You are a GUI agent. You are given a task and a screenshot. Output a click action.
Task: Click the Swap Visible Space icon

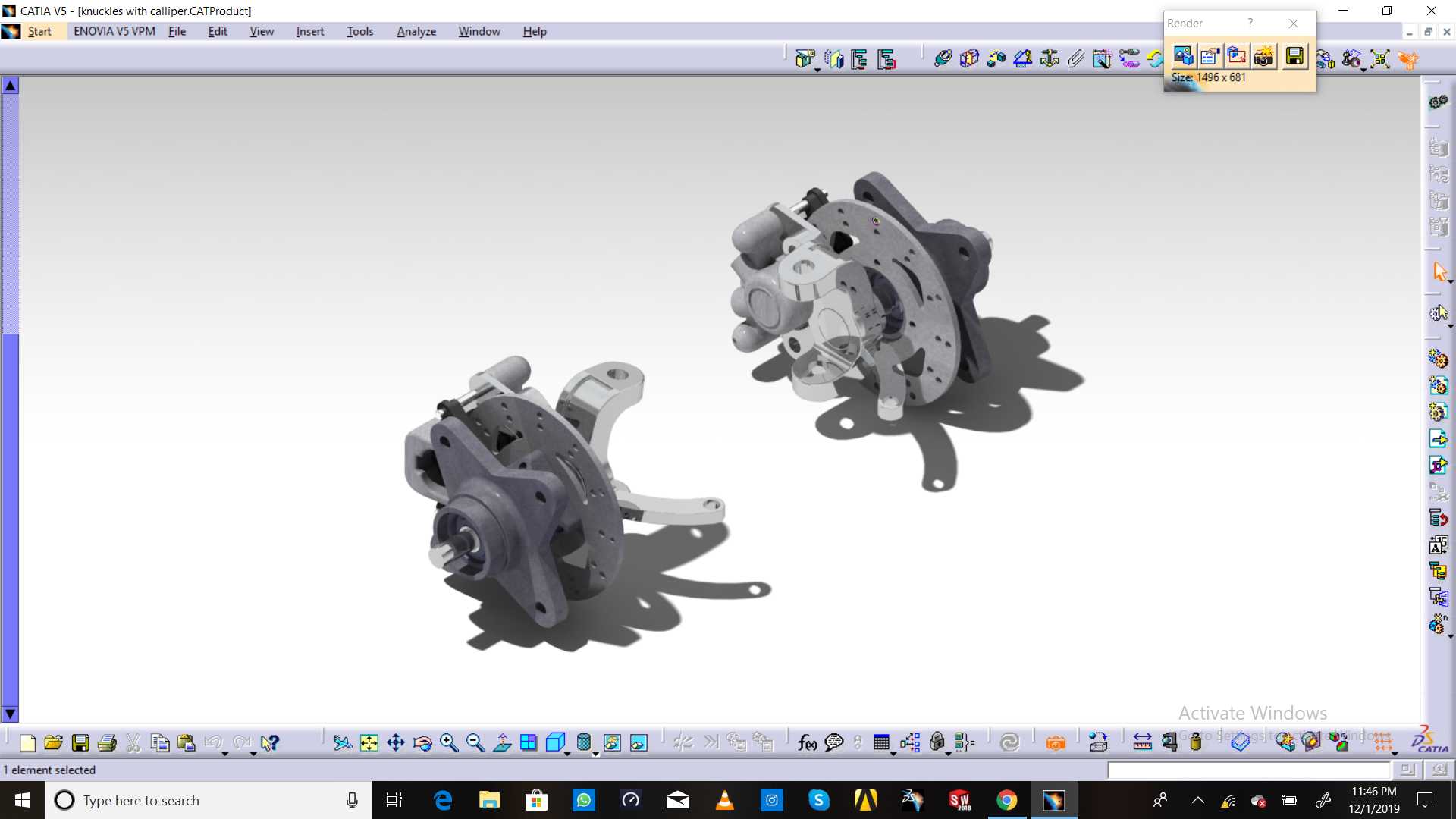click(639, 743)
